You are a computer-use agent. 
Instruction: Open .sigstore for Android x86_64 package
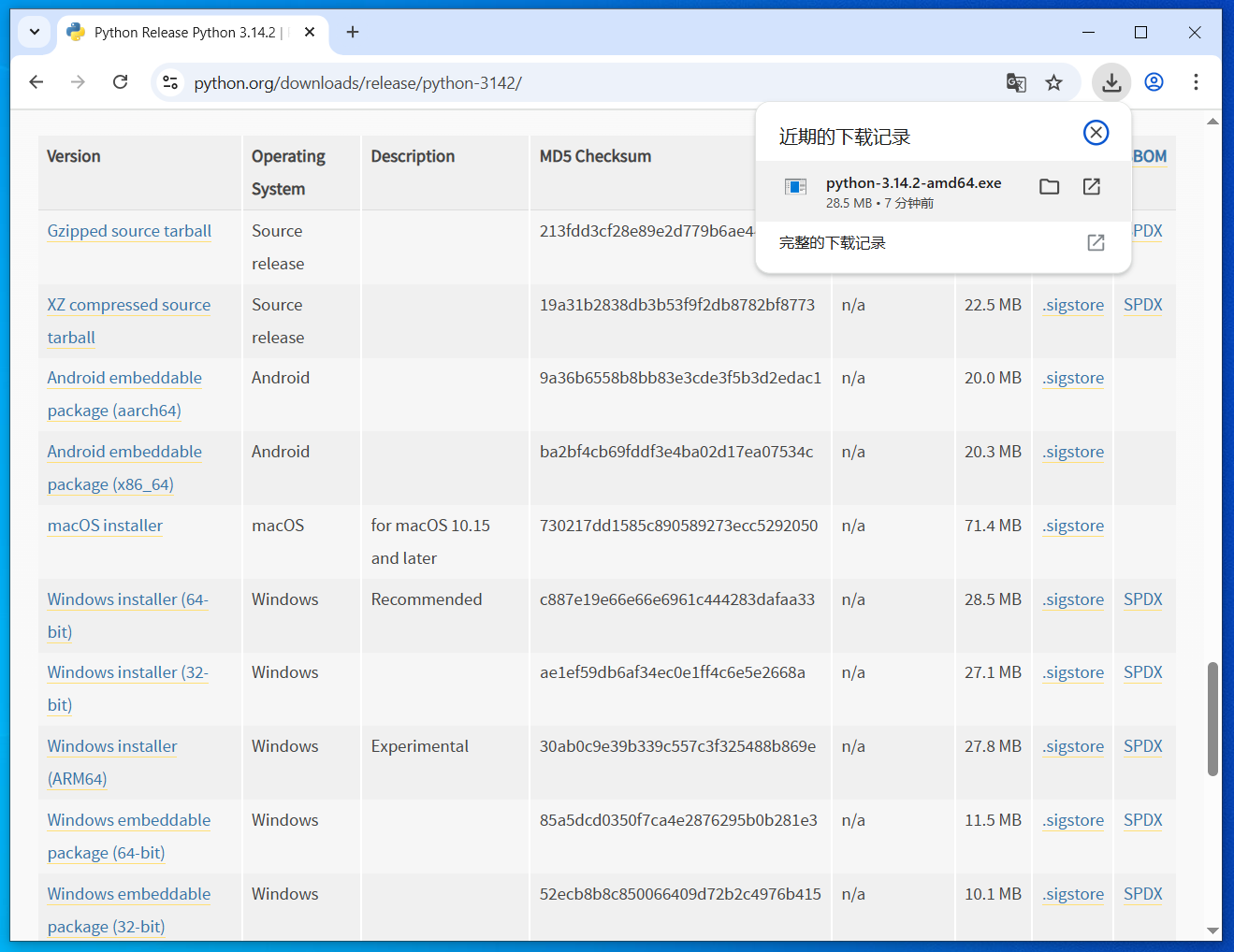(x=1073, y=452)
